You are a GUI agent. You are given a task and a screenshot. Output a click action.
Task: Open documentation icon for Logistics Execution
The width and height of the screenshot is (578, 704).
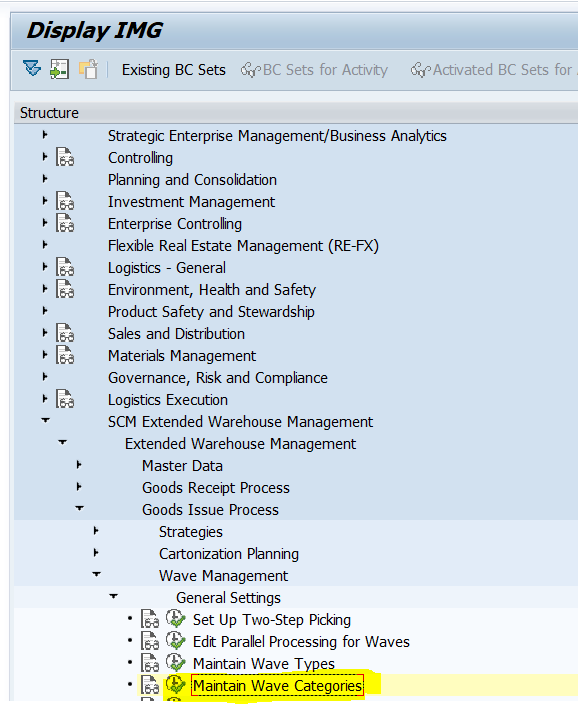65,399
